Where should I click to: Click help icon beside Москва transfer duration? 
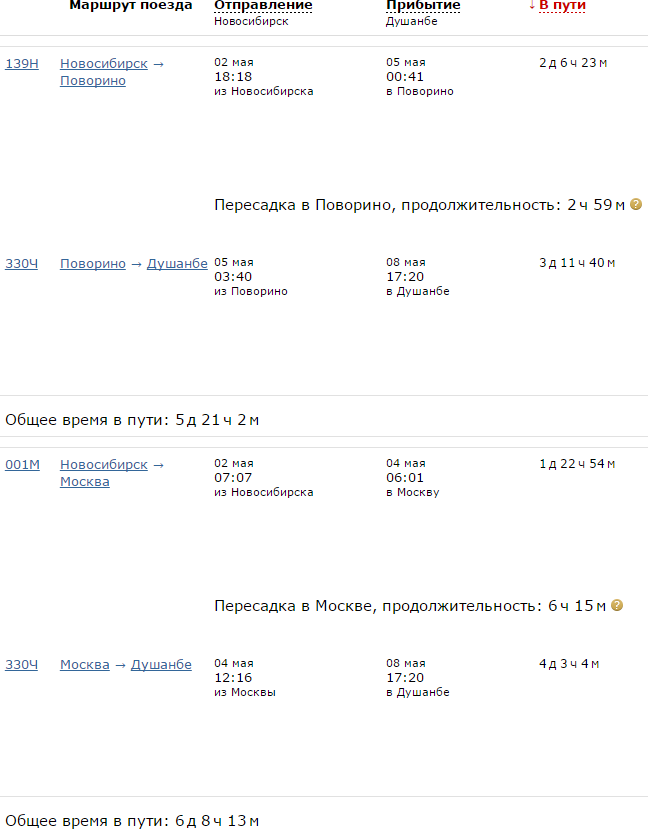pos(617,606)
